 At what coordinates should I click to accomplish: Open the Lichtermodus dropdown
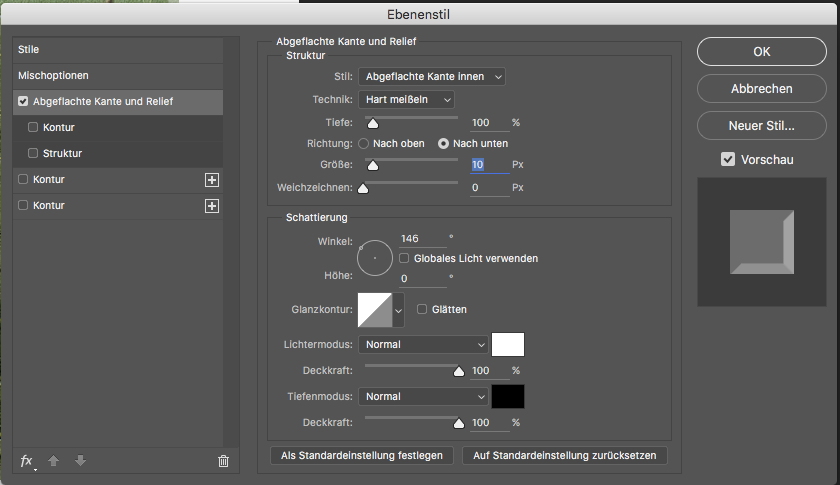coord(423,345)
